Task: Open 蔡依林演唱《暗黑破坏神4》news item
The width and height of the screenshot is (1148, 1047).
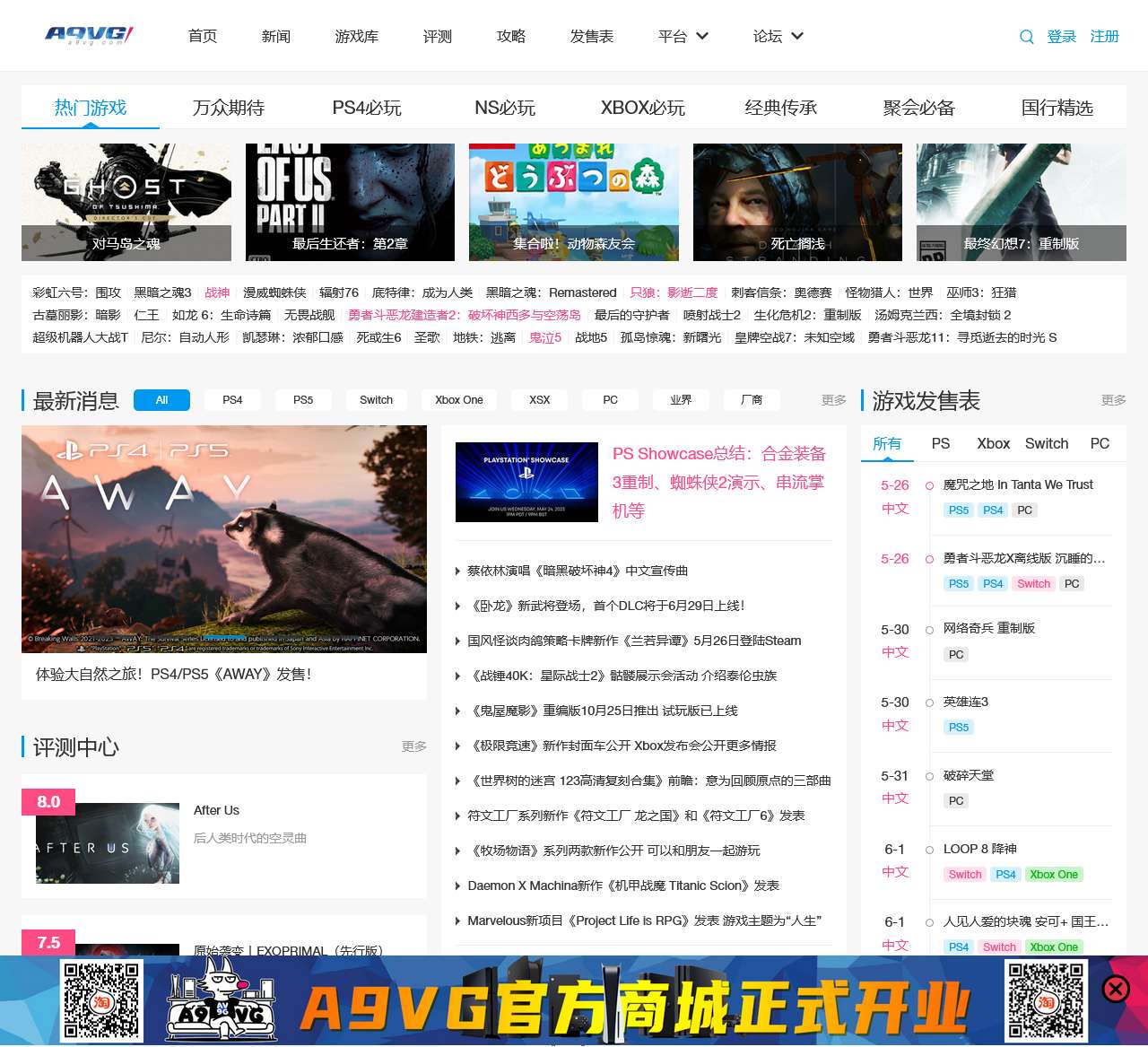Action: [578, 571]
